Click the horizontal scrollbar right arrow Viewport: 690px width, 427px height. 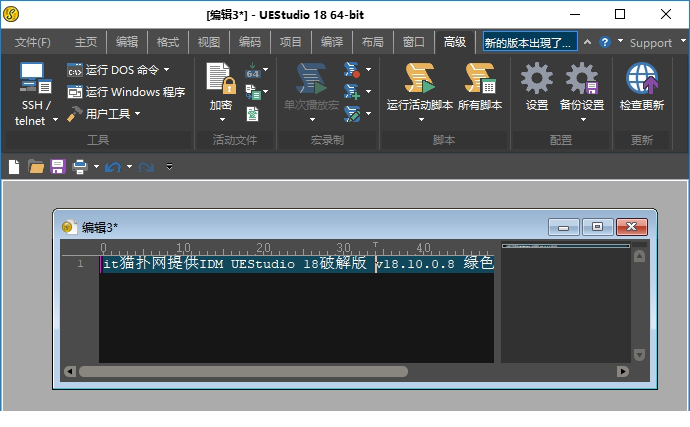tap(622, 372)
